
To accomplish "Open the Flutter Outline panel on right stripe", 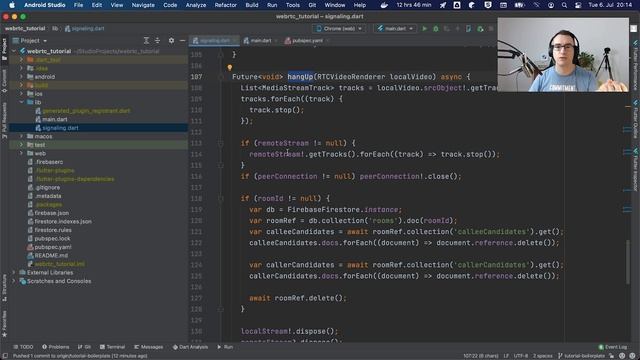I will (x=636, y=119).
